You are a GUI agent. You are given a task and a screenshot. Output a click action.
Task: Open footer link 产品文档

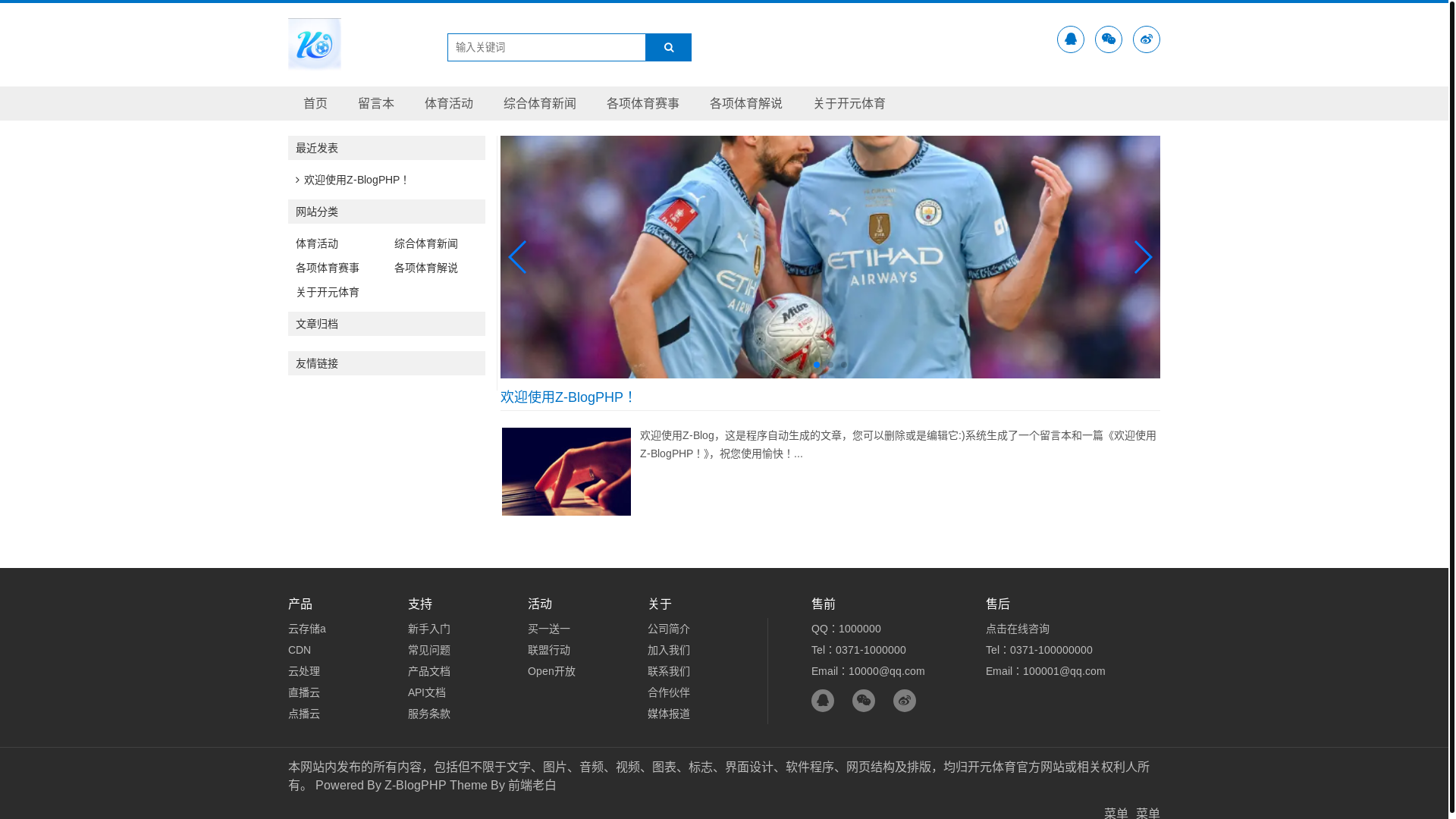pyautogui.click(x=429, y=671)
